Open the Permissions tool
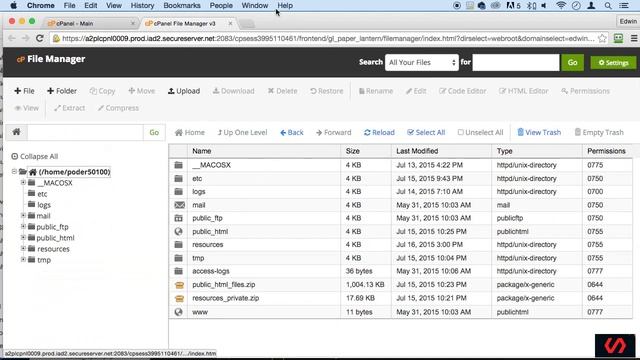640x360 pixels. coord(585,91)
